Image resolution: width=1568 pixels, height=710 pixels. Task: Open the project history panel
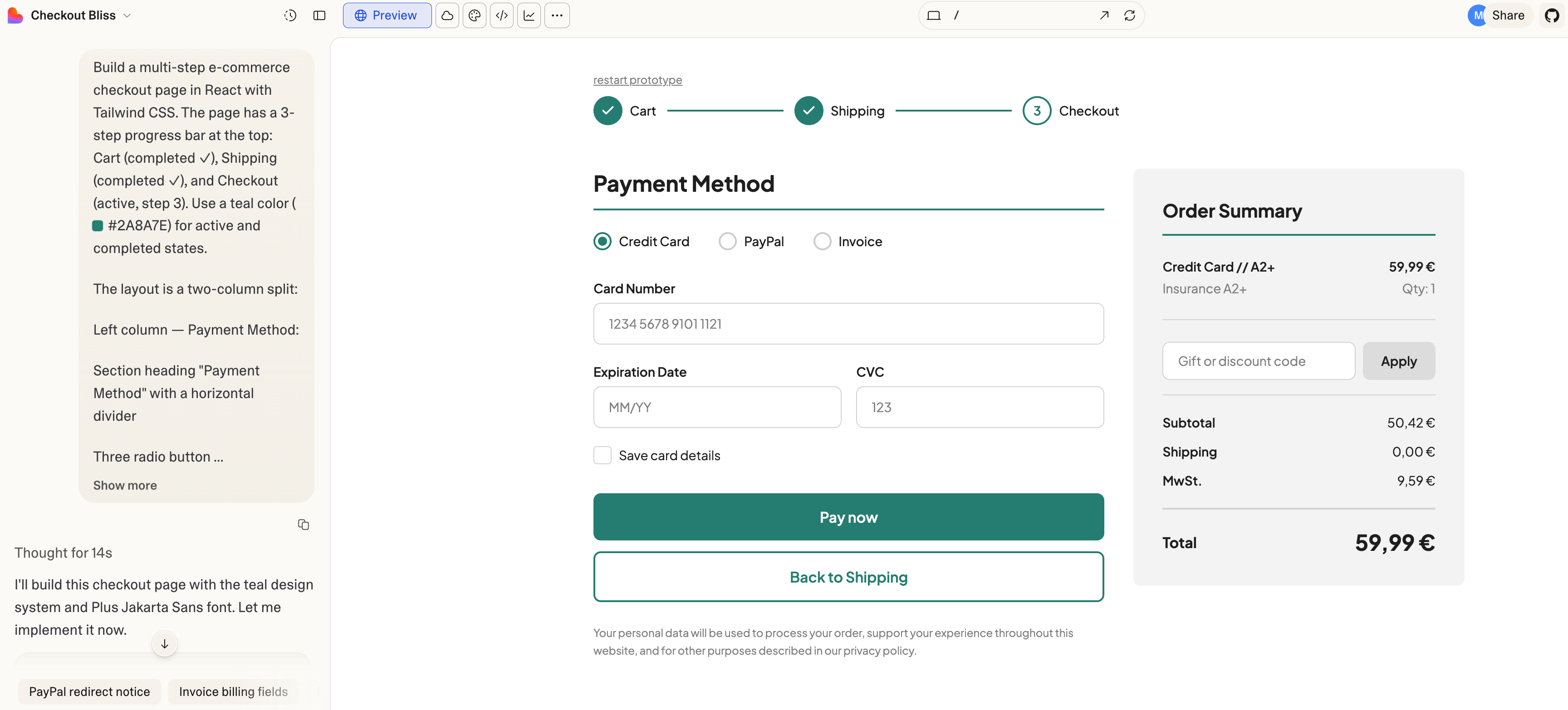290,15
